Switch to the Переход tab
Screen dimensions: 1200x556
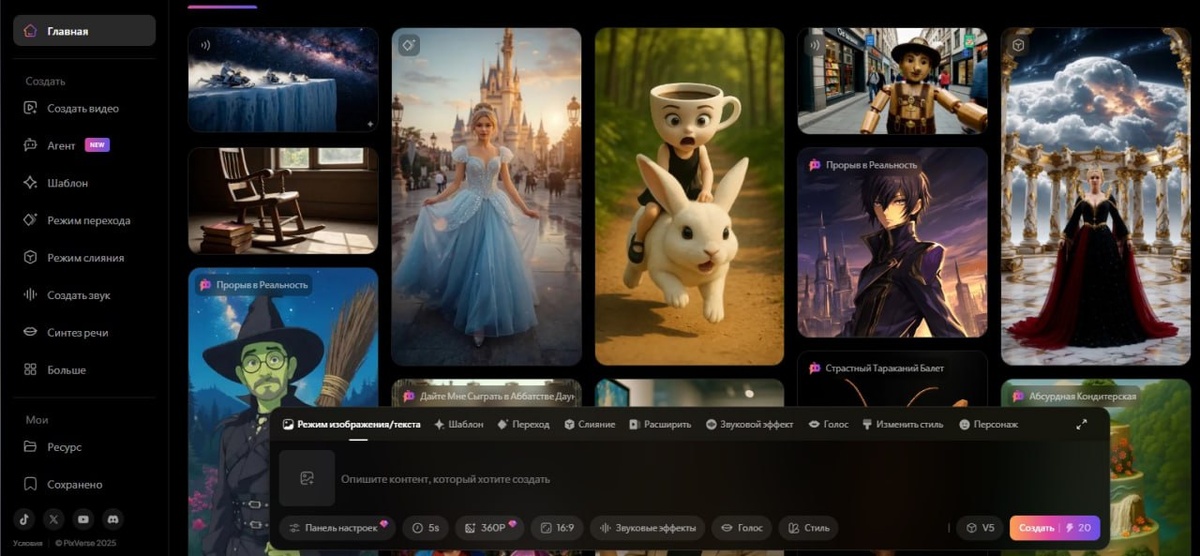pyautogui.click(x=523, y=424)
